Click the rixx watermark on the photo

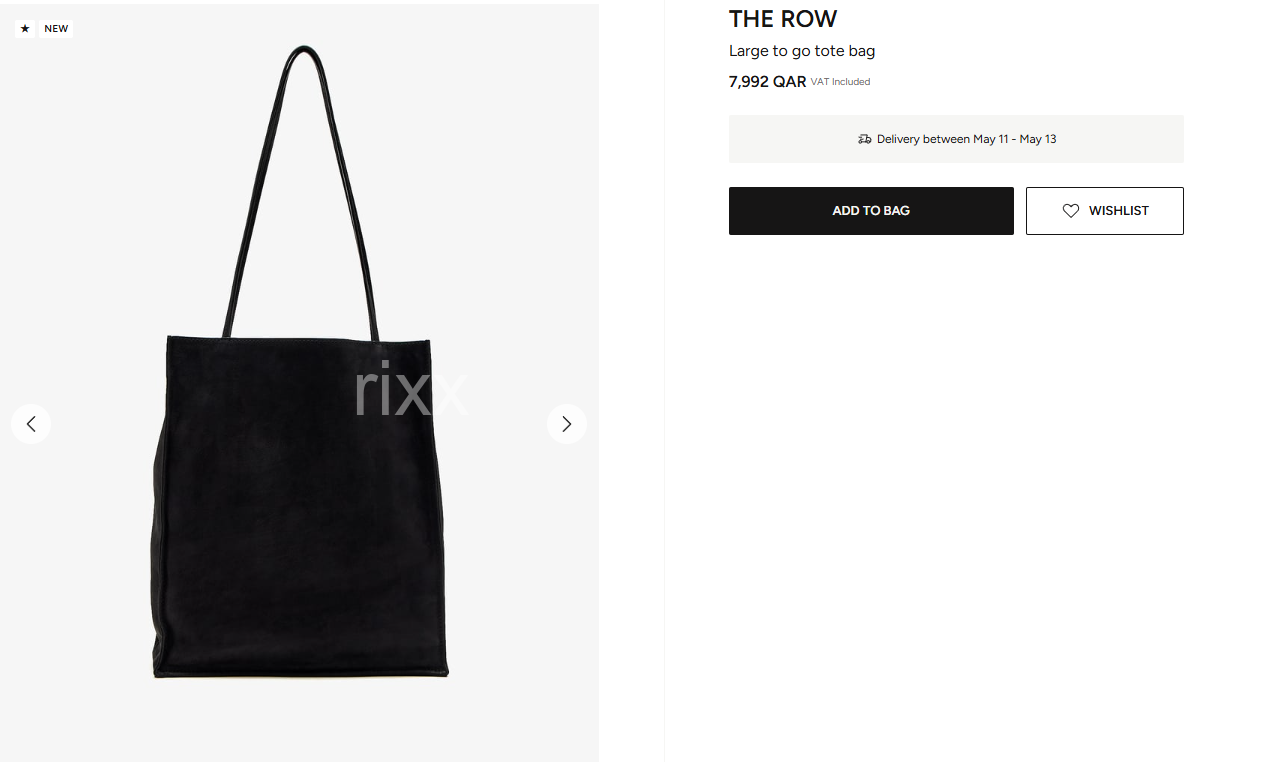[x=410, y=391]
